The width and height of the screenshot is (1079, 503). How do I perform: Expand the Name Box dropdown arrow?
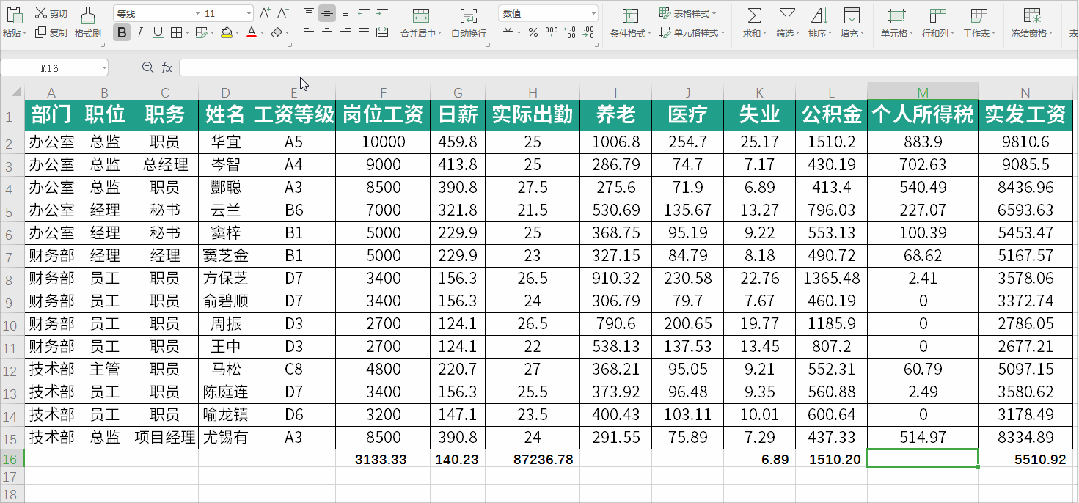(104, 67)
